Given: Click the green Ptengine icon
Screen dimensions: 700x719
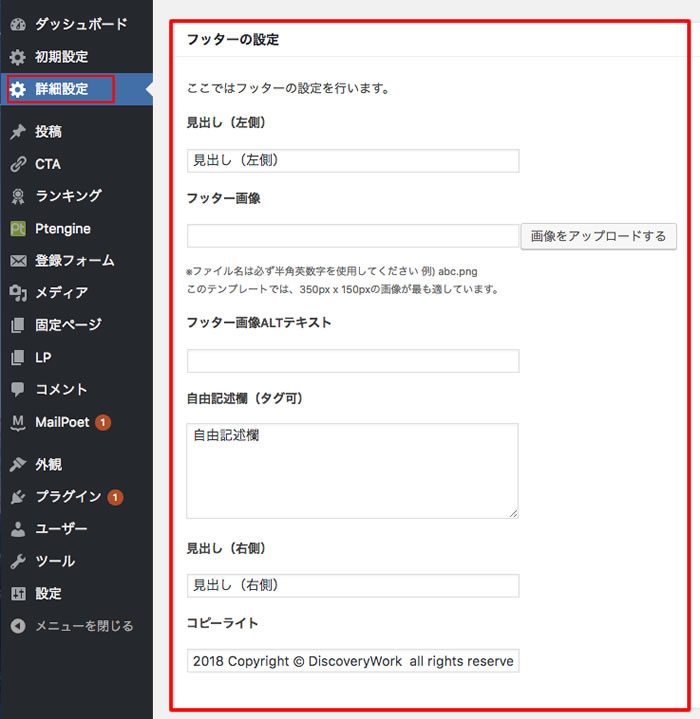Looking at the screenshot, I should (x=18, y=228).
